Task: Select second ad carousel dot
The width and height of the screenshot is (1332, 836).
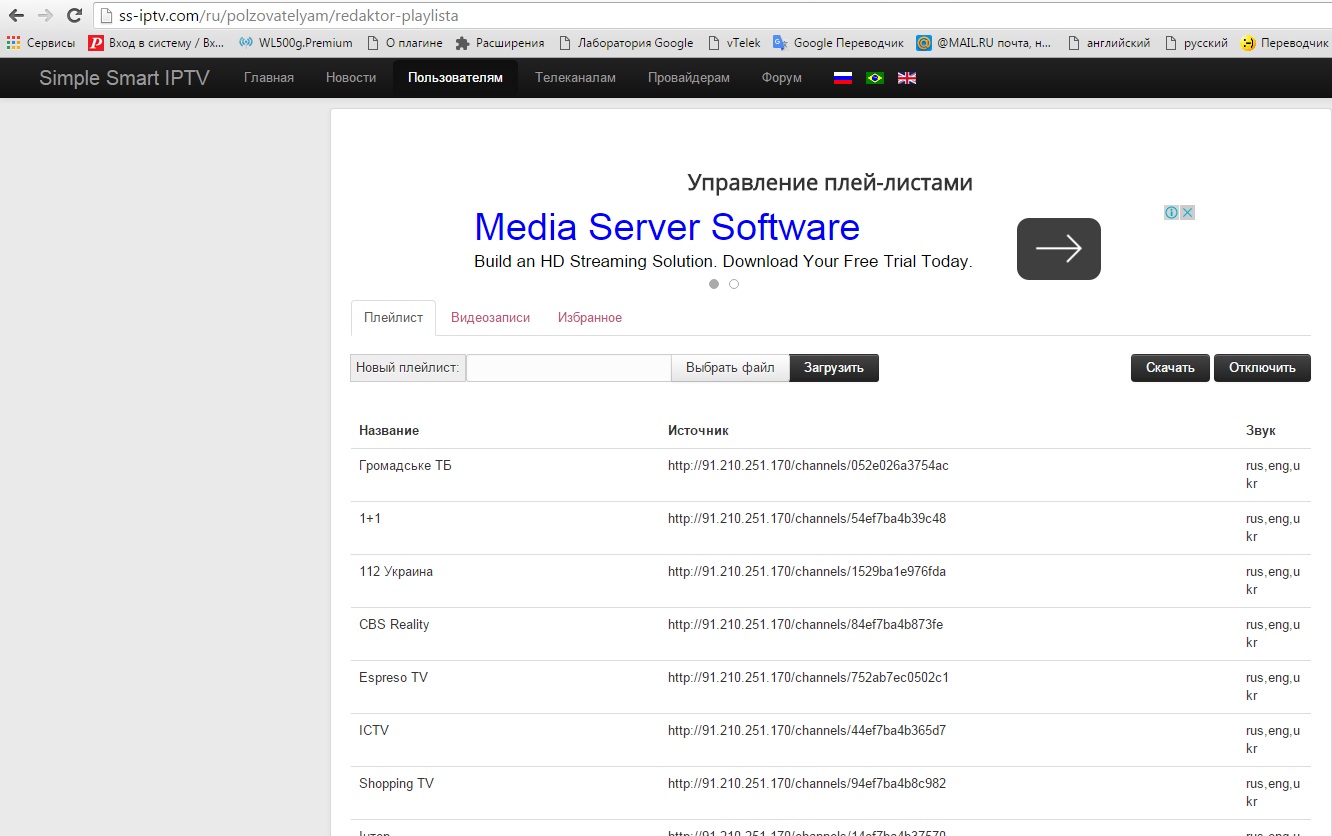Action: 734,284
